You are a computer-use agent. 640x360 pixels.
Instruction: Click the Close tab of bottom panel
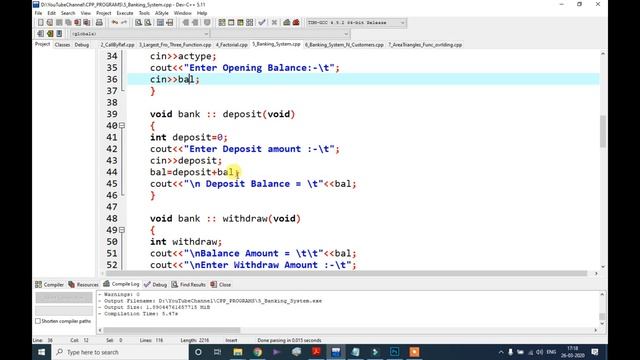pyautogui.click(x=221, y=284)
